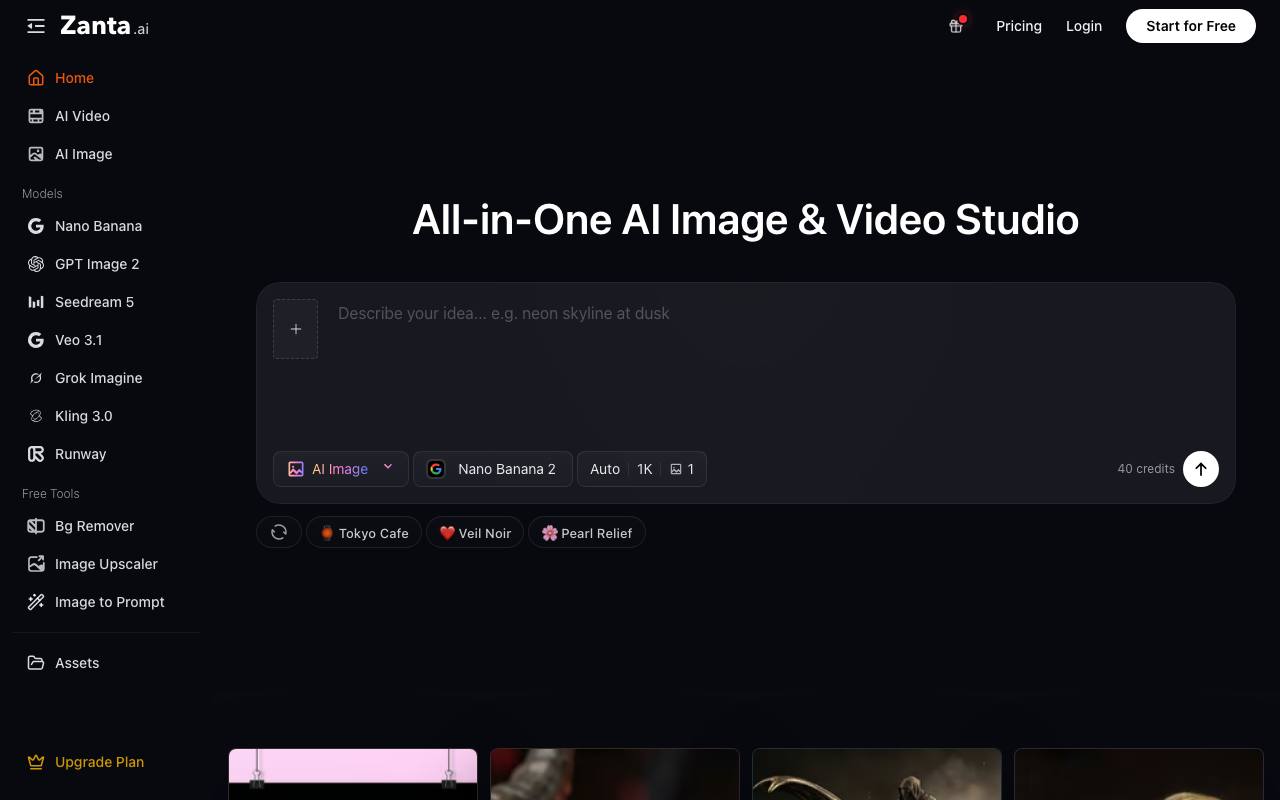Click the GPT Image 2 OpenAI icon
This screenshot has height=800, width=1280.
coord(36,264)
